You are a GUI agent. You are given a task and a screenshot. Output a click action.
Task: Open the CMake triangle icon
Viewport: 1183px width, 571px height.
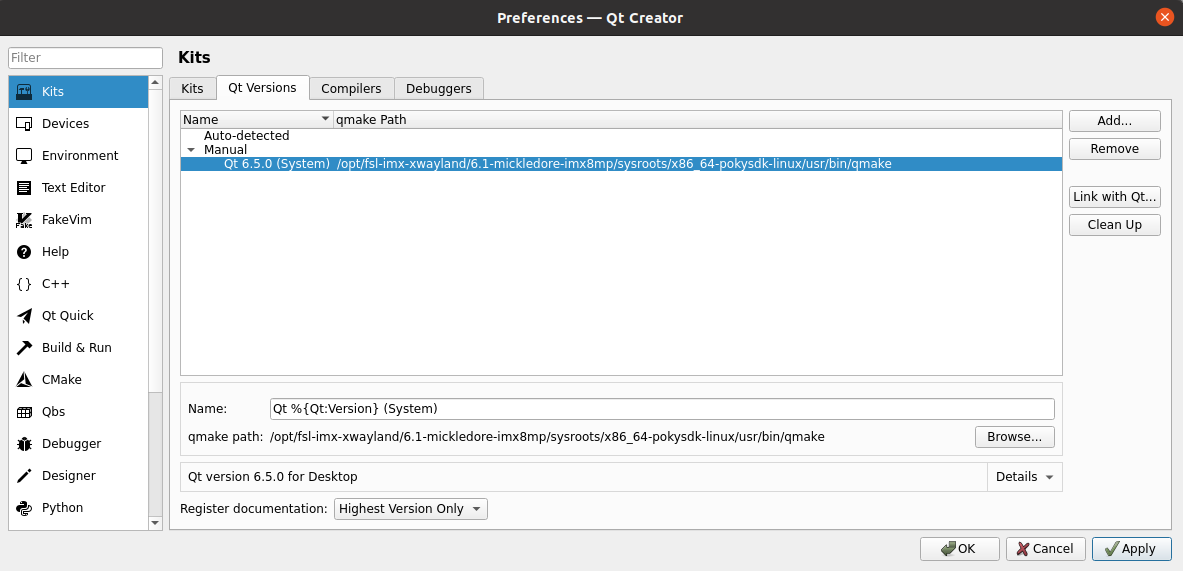(x=24, y=380)
